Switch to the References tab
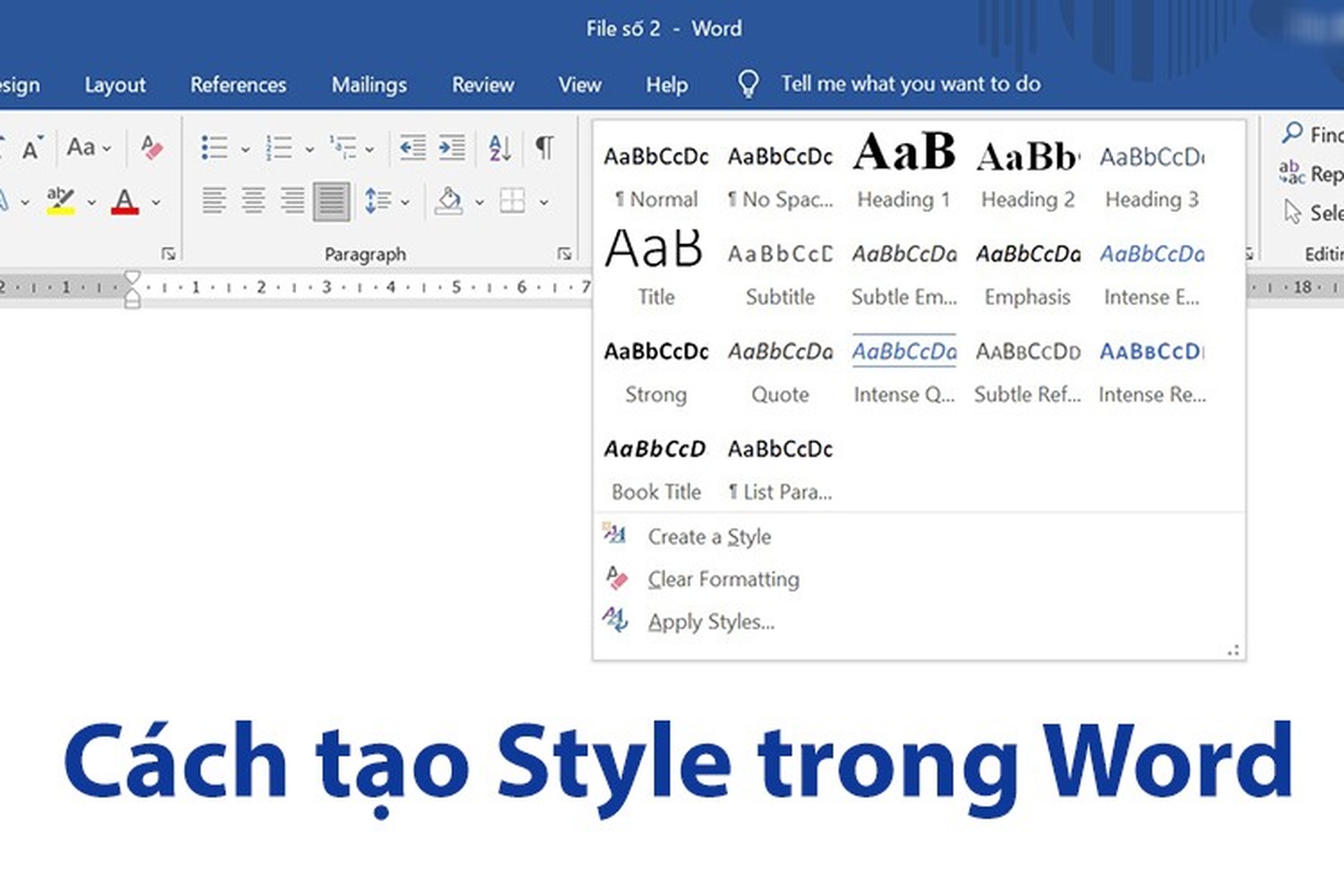This screenshot has height=896, width=1344. (238, 85)
